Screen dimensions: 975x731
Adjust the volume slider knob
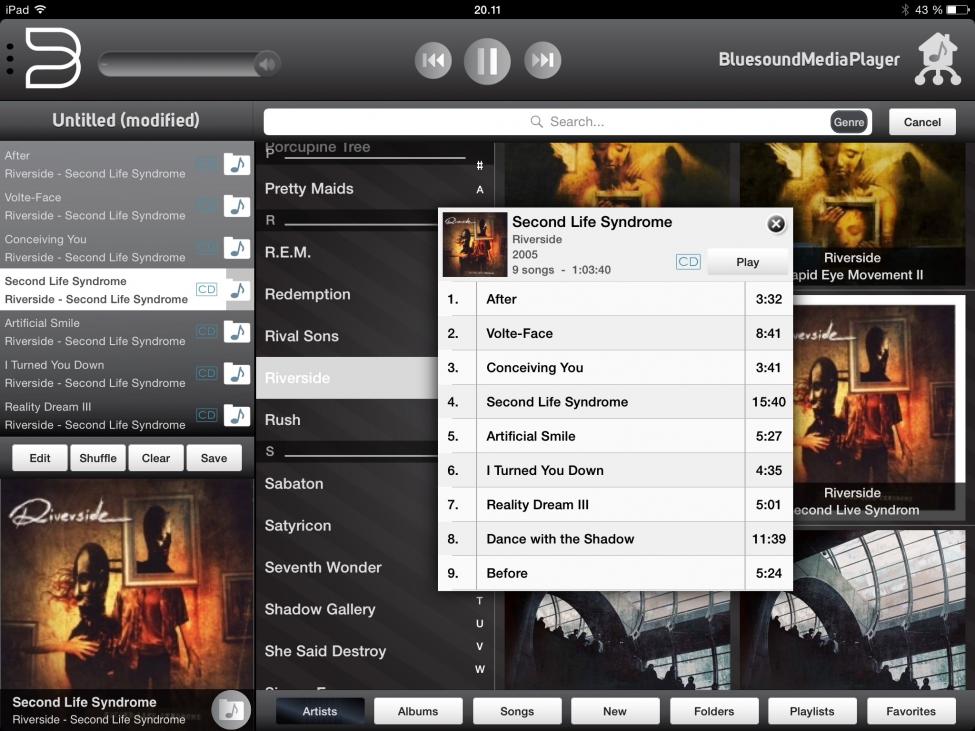point(267,63)
